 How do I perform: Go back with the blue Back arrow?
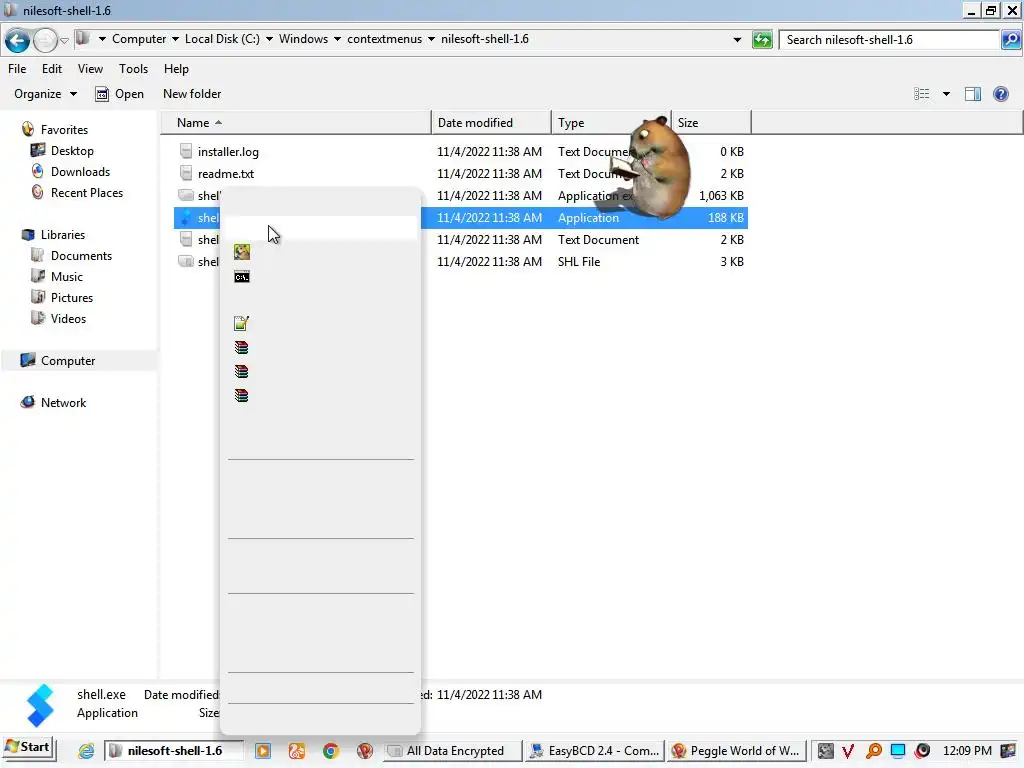point(18,40)
